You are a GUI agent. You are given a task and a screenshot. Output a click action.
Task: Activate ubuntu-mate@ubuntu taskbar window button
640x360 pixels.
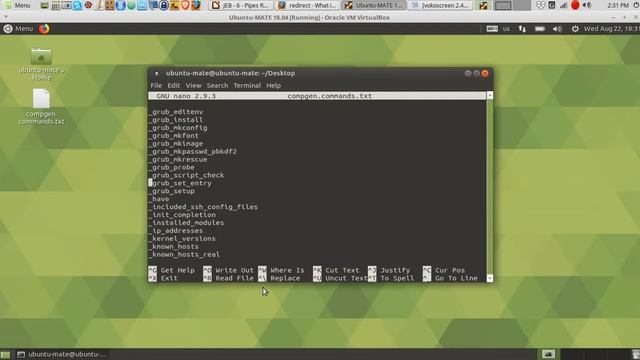click(x=61, y=354)
